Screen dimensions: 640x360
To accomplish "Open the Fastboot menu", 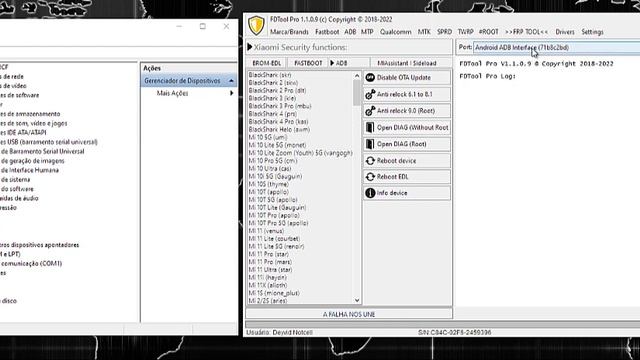I will (x=327, y=32).
